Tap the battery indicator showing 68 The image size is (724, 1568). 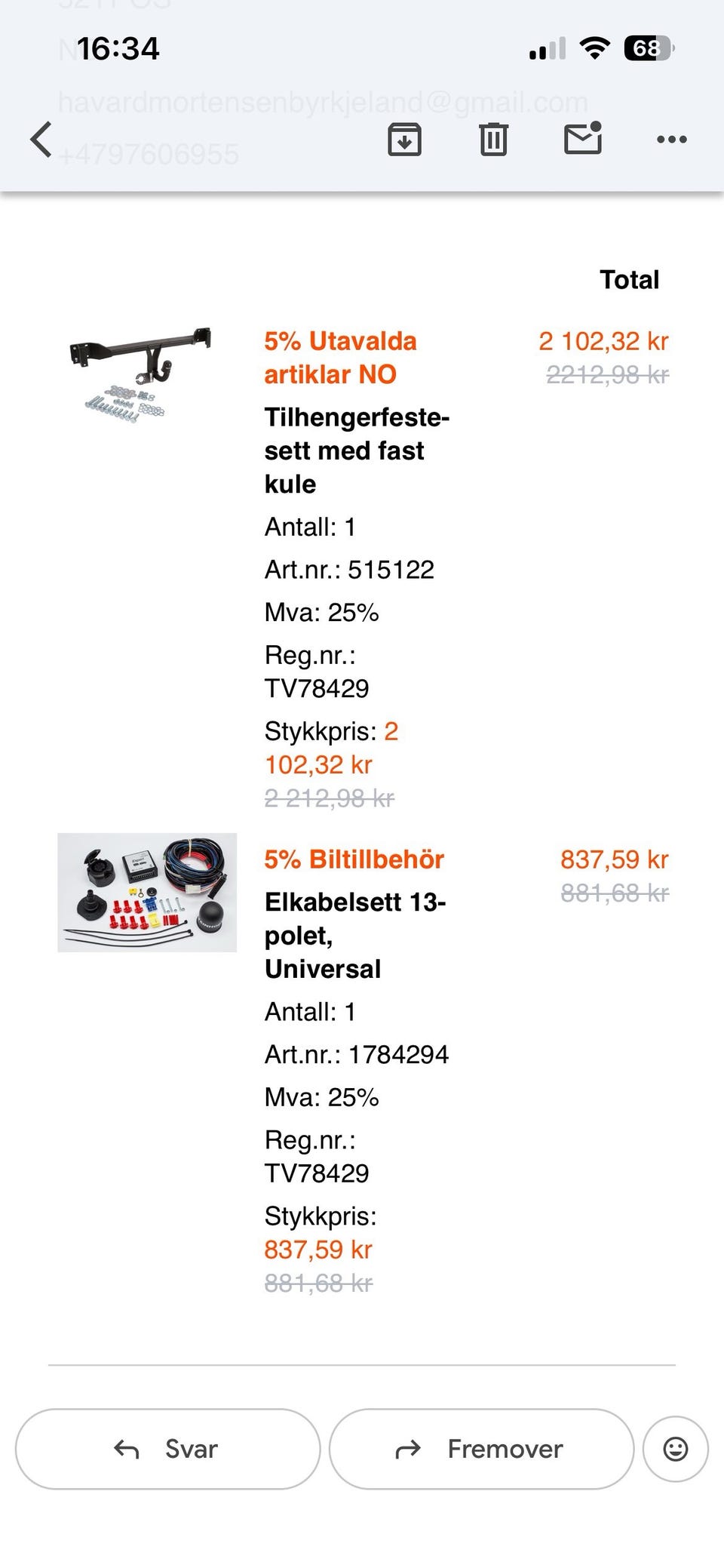[x=647, y=47]
